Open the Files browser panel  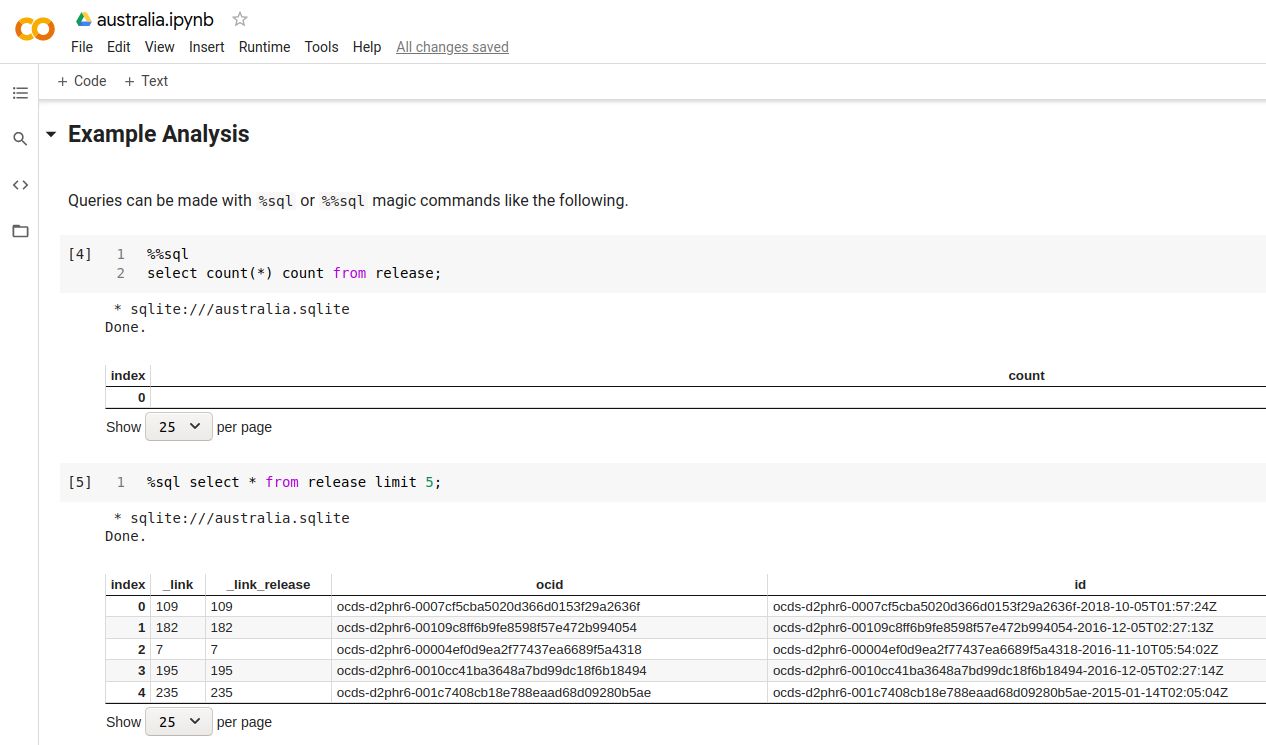click(x=20, y=231)
